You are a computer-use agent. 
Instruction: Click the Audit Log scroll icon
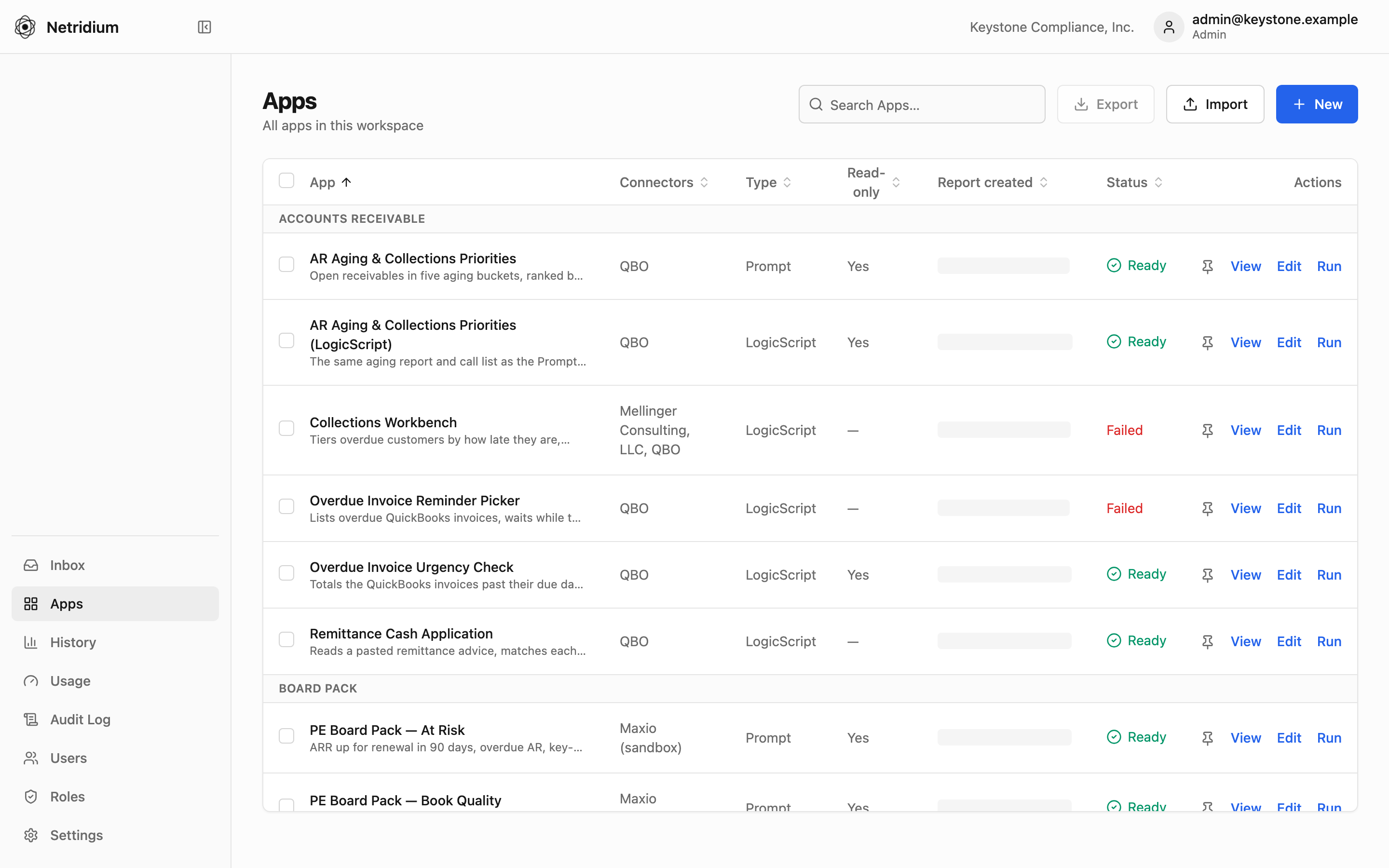pos(31,719)
